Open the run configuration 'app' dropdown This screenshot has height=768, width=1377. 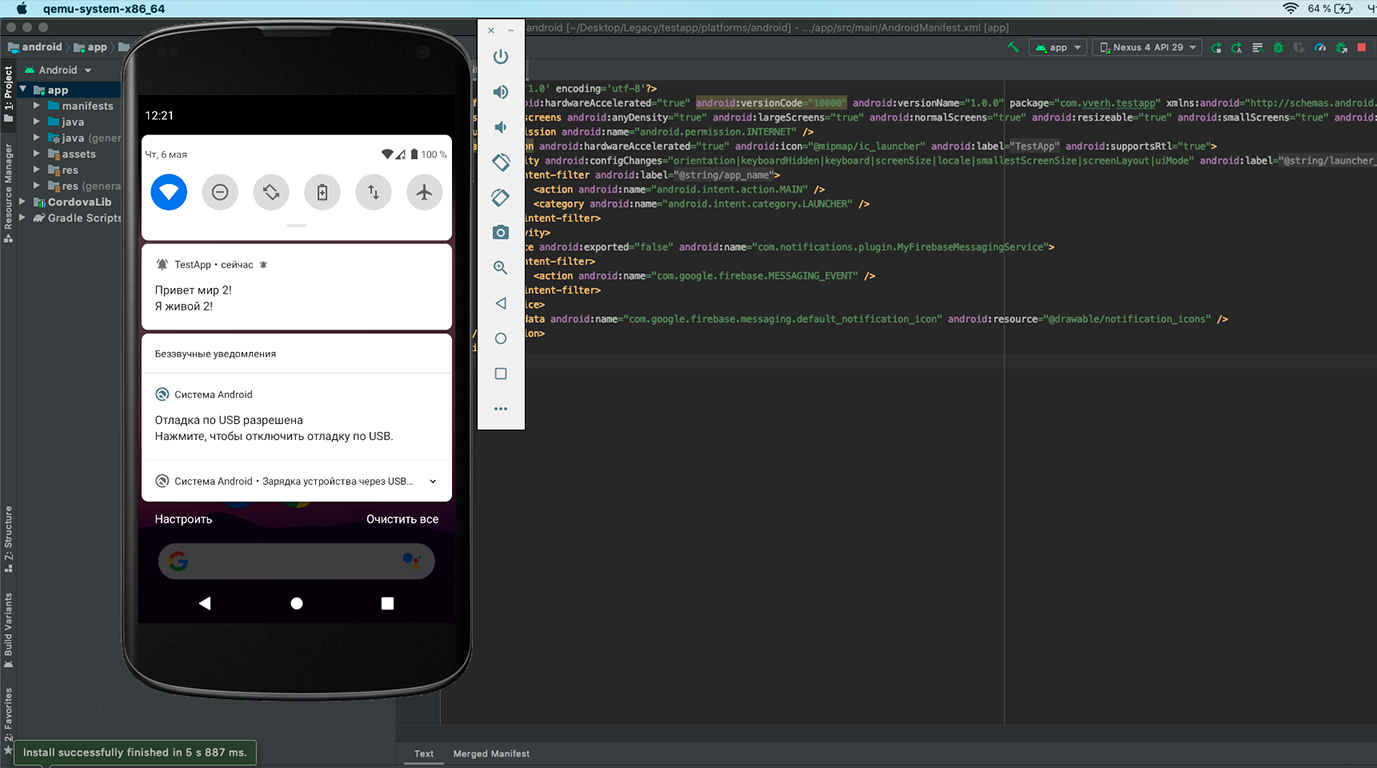click(x=1058, y=47)
